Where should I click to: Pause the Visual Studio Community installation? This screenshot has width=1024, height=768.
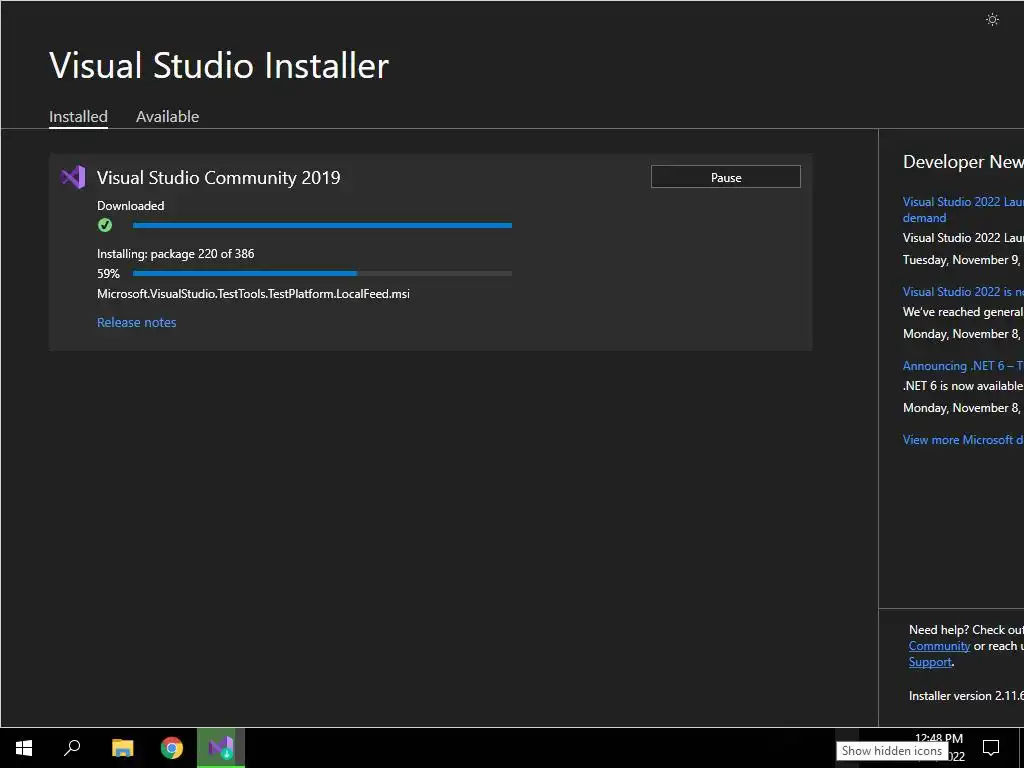(726, 177)
